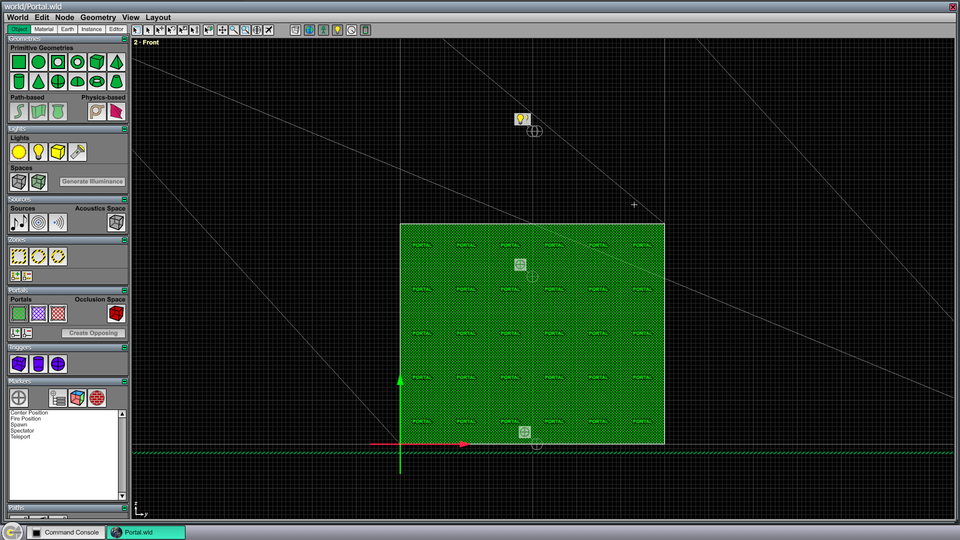This screenshot has height=540, width=960.
Task: Click the Create Opposing button
Action: coord(93,333)
